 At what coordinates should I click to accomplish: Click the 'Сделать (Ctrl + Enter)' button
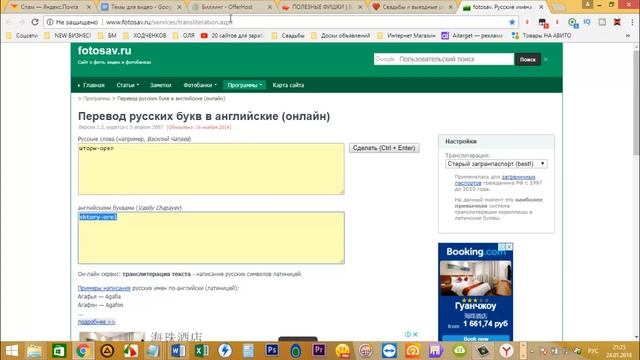pos(384,148)
